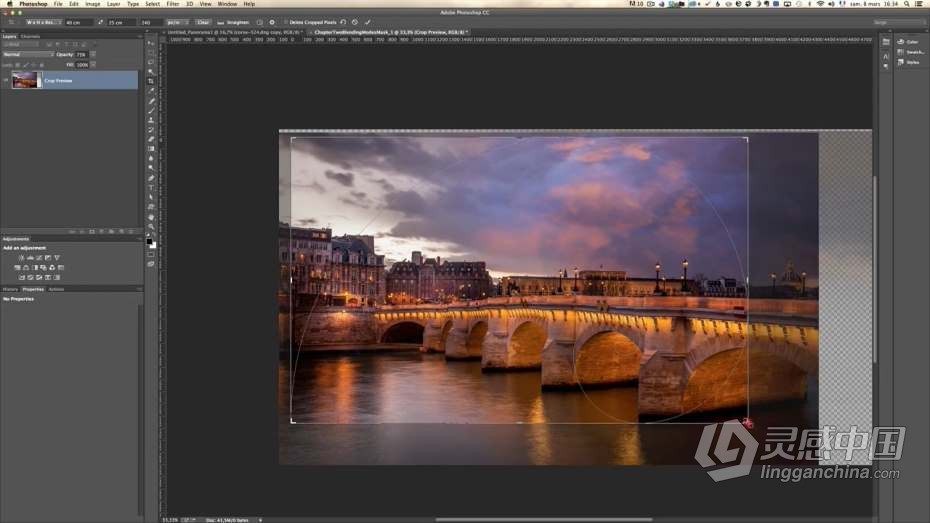Toggle lock image pixels in Layers panel
The width and height of the screenshot is (930, 523).
(26, 65)
